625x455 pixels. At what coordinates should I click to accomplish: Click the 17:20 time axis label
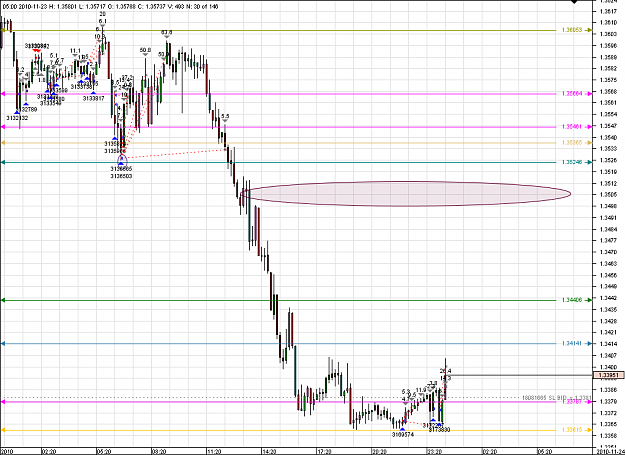pos(324,451)
